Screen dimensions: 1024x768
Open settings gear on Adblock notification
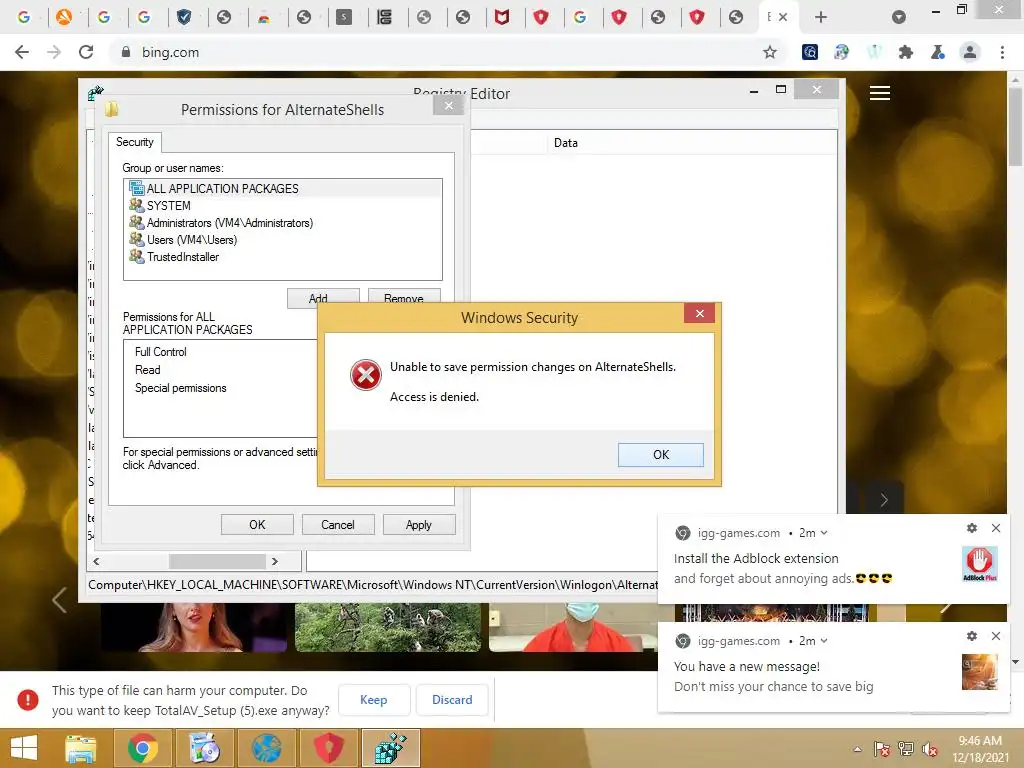[972, 528]
